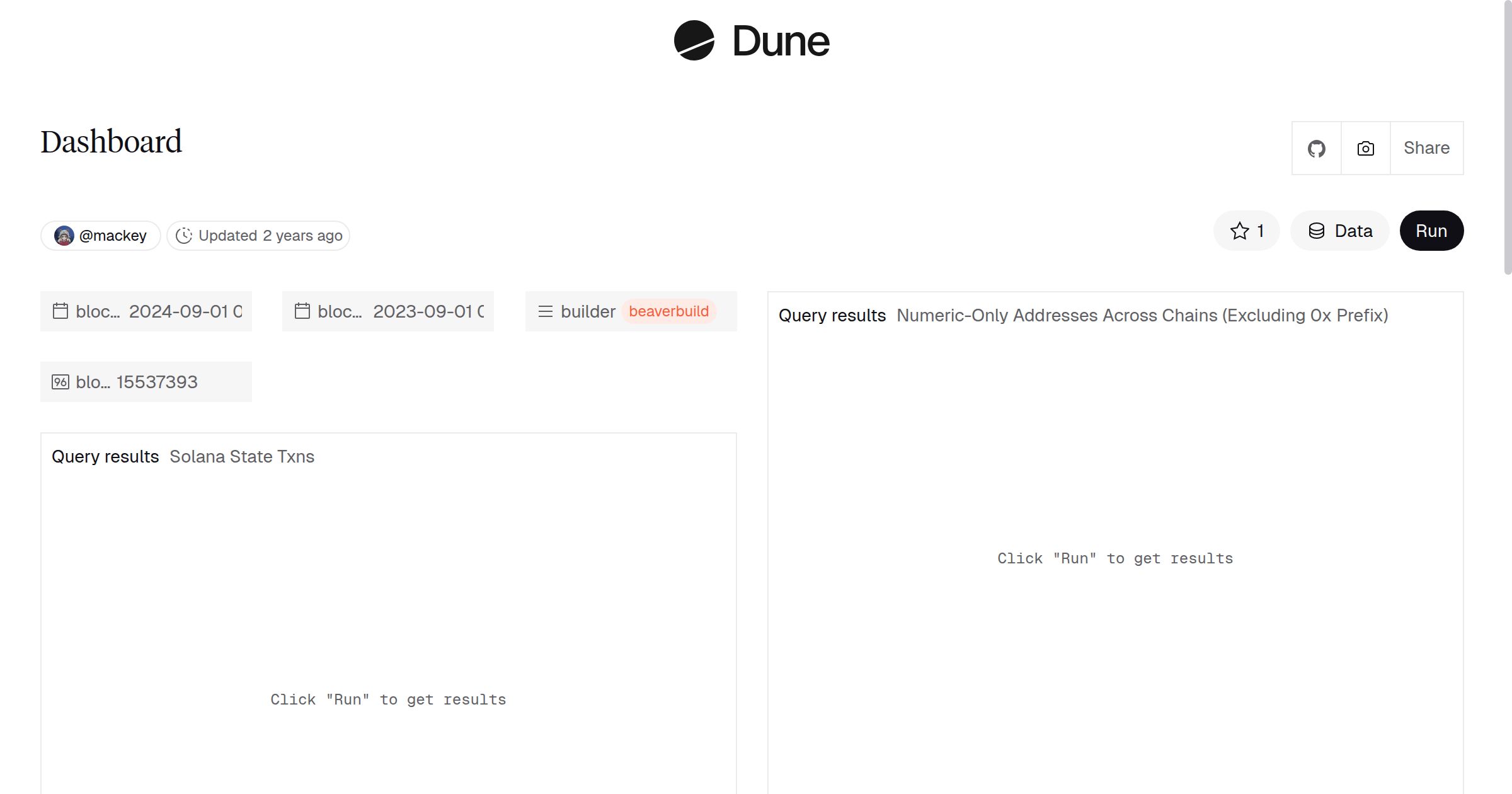The image size is (1512, 794).
Task: Click the Dune logo
Action: pos(752,41)
